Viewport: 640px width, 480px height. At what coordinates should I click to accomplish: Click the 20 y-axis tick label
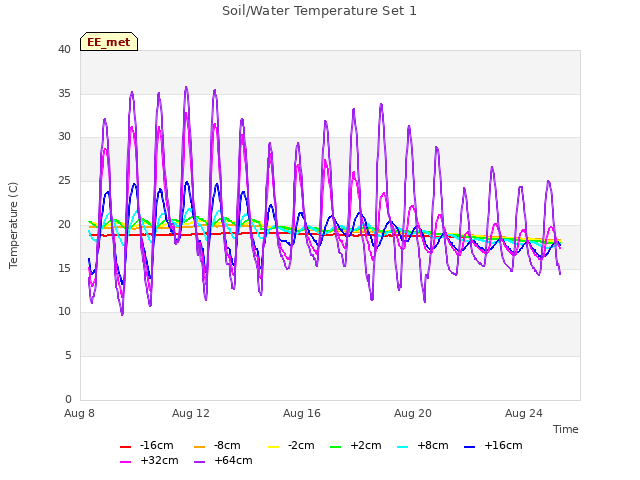(x=64, y=224)
